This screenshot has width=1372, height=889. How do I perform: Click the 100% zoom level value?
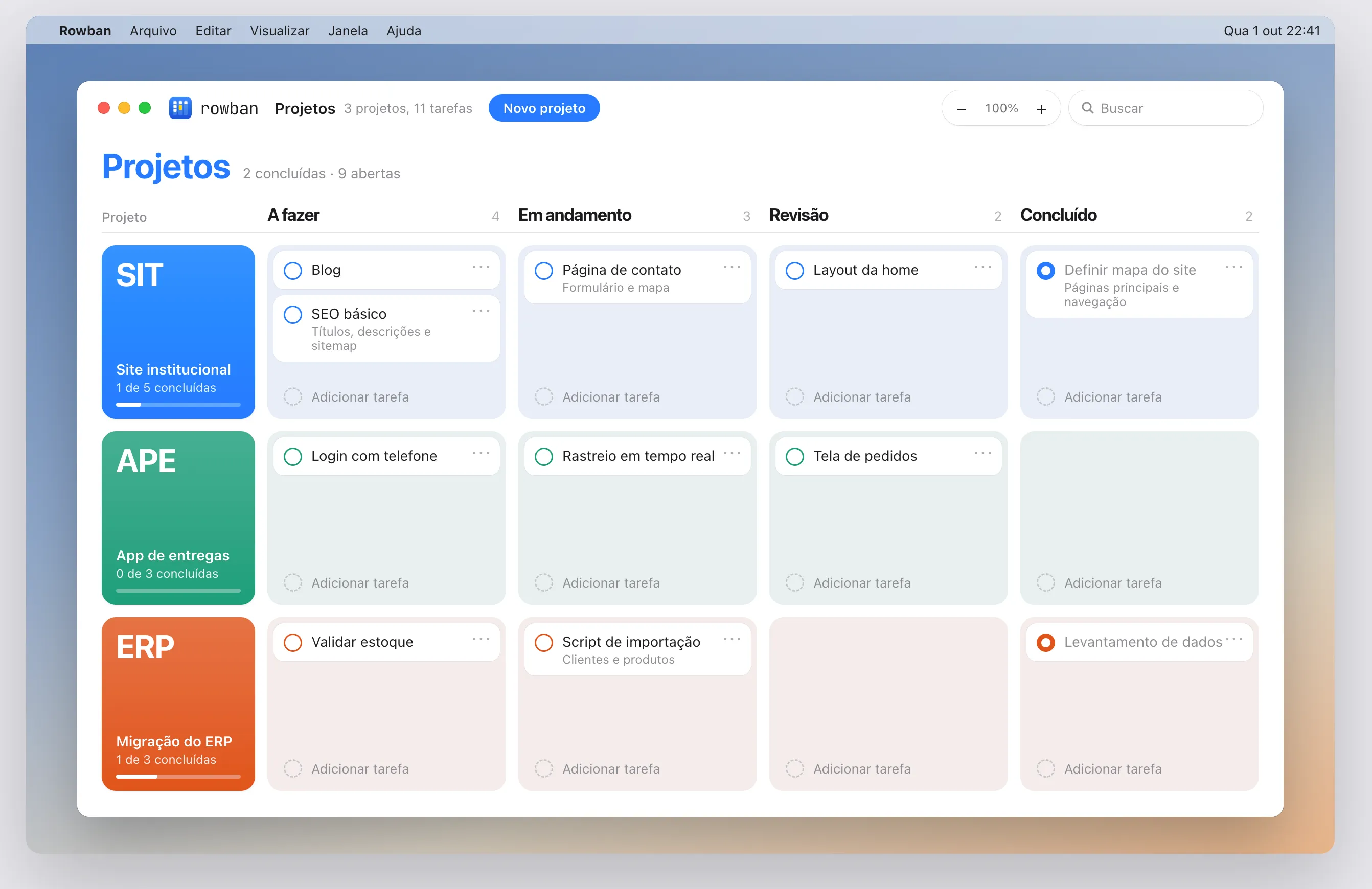(x=1001, y=108)
